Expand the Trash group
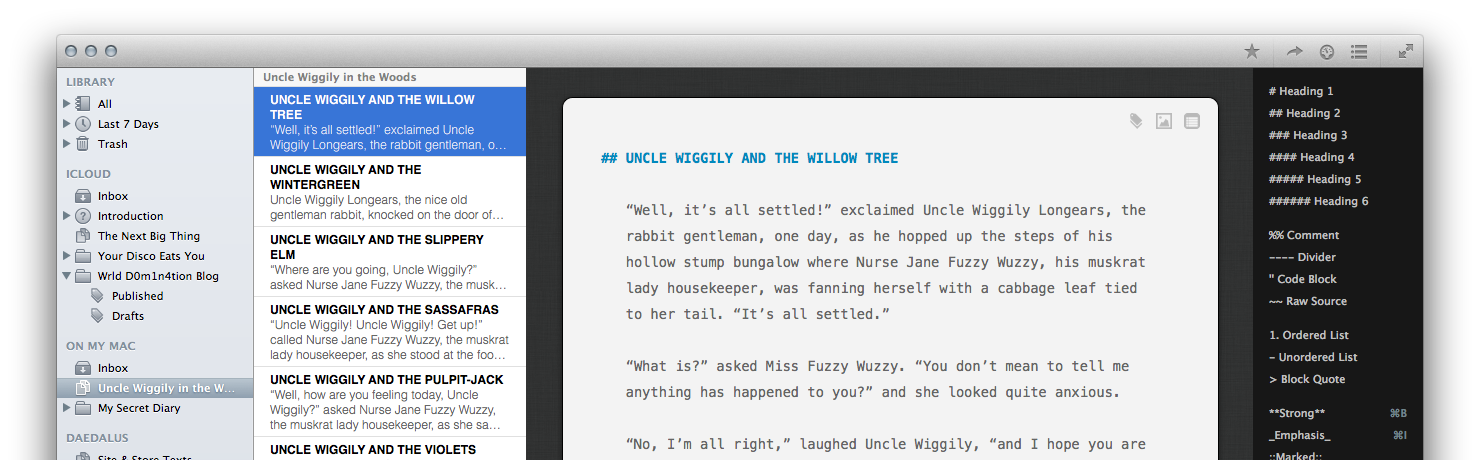 [x=67, y=144]
